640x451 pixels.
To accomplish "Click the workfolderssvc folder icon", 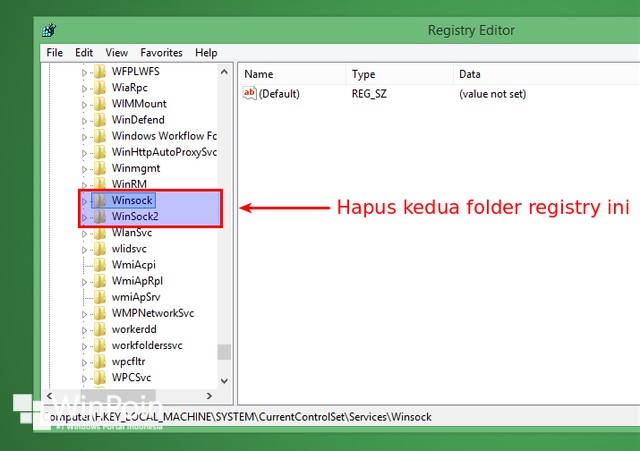I will (100, 345).
